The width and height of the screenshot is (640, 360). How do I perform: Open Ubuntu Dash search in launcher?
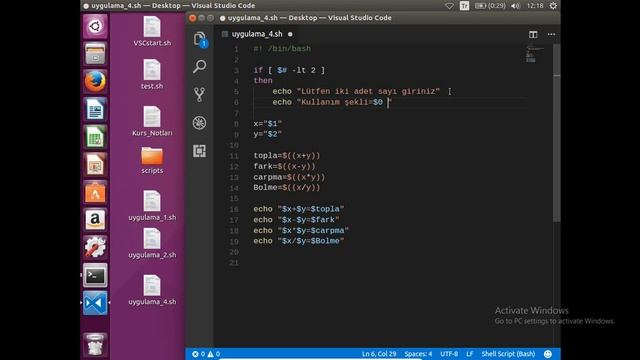[95, 26]
